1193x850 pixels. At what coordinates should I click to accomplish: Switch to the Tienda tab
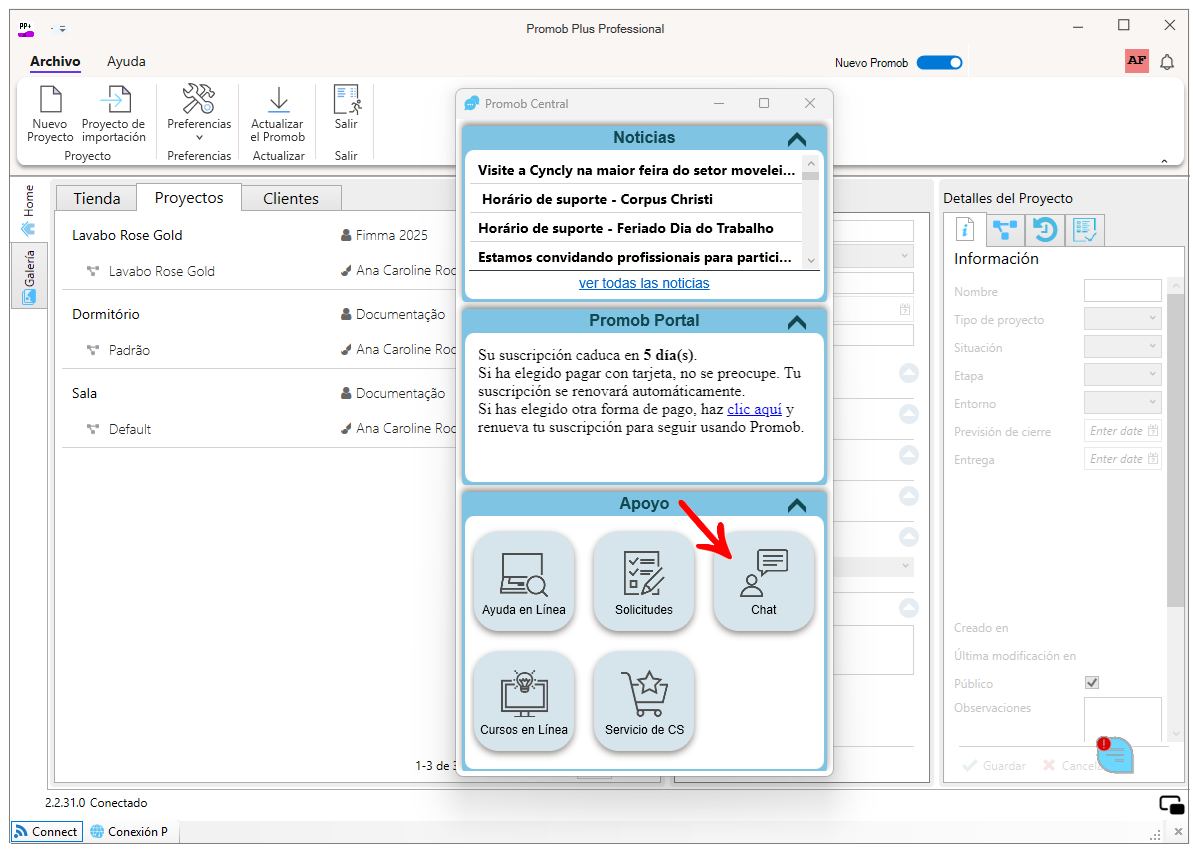(x=97, y=199)
